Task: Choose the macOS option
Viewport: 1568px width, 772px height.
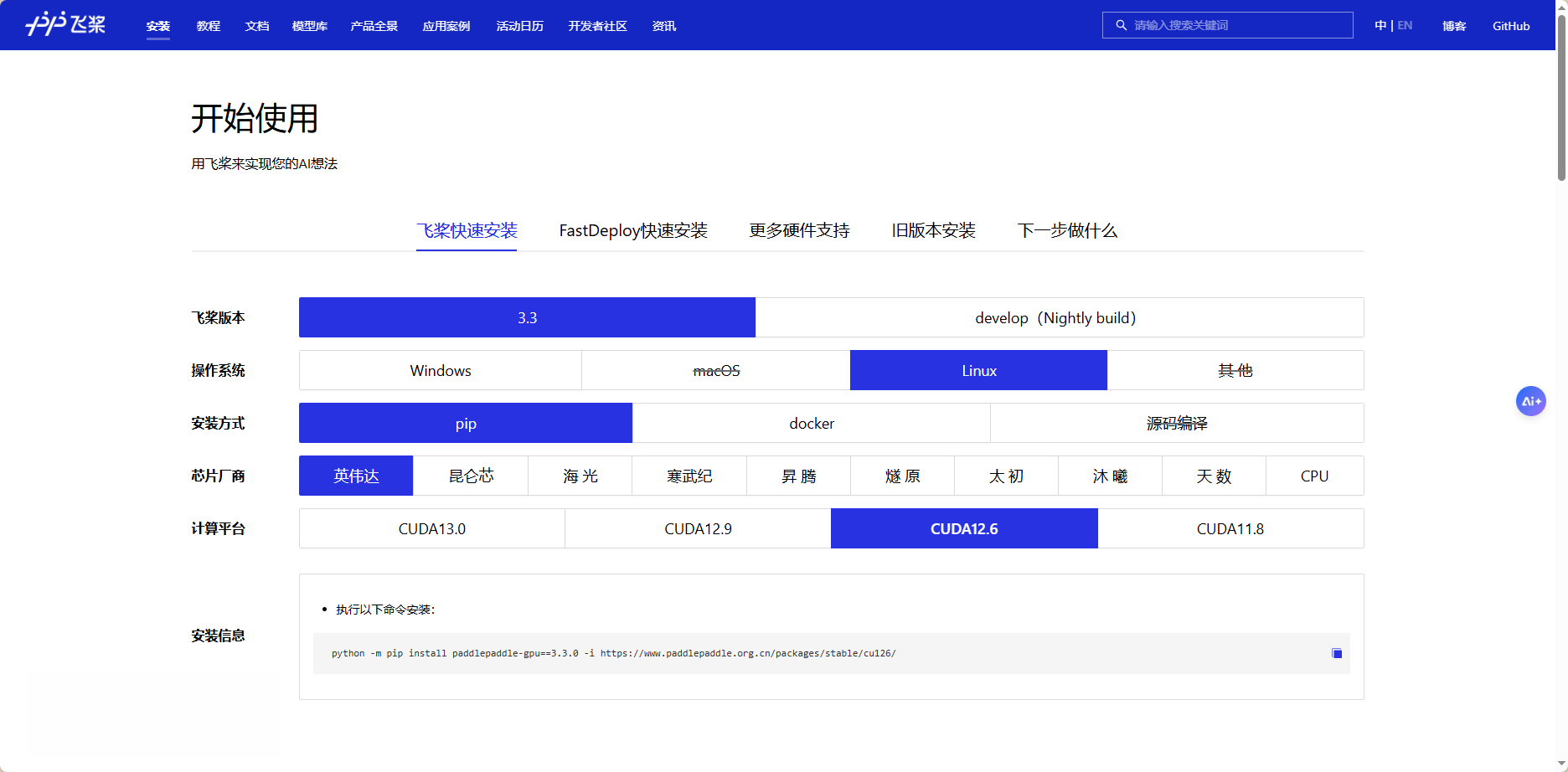Action: 716,370
